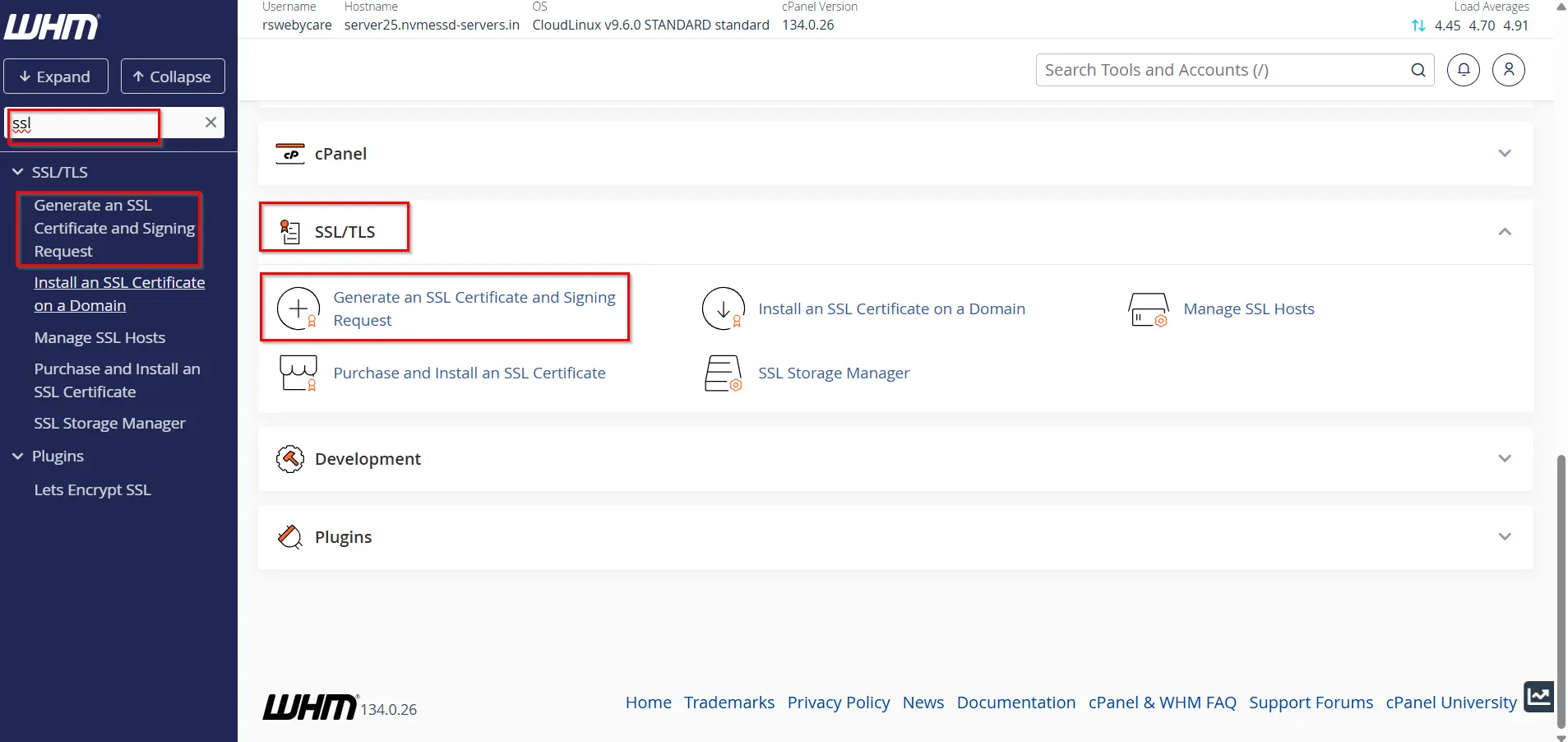The height and width of the screenshot is (742, 1568).
Task: Expand the Plugins section chevron in main panel
Action: [1505, 537]
